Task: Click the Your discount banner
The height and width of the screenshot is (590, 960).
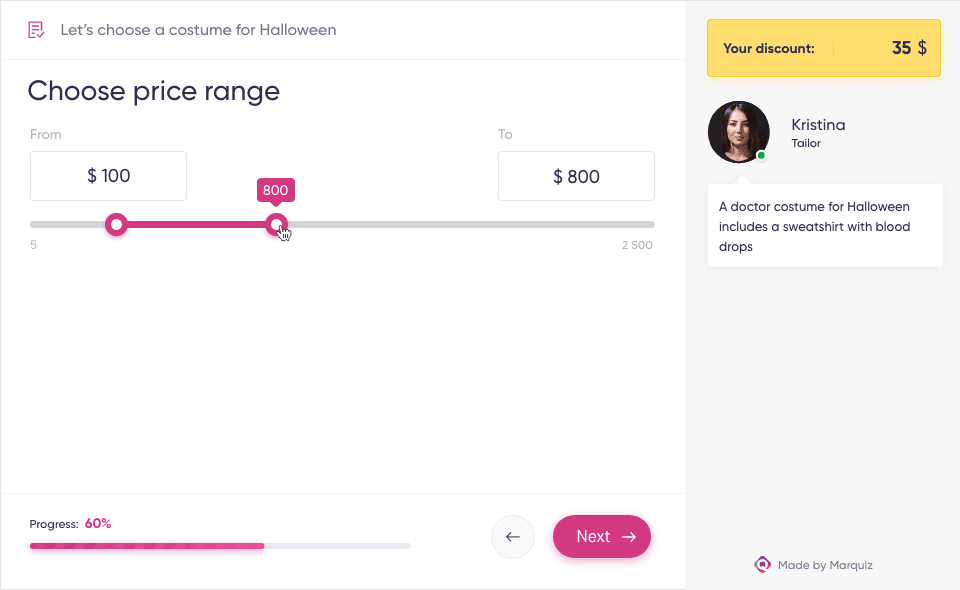Action: [x=823, y=48]
